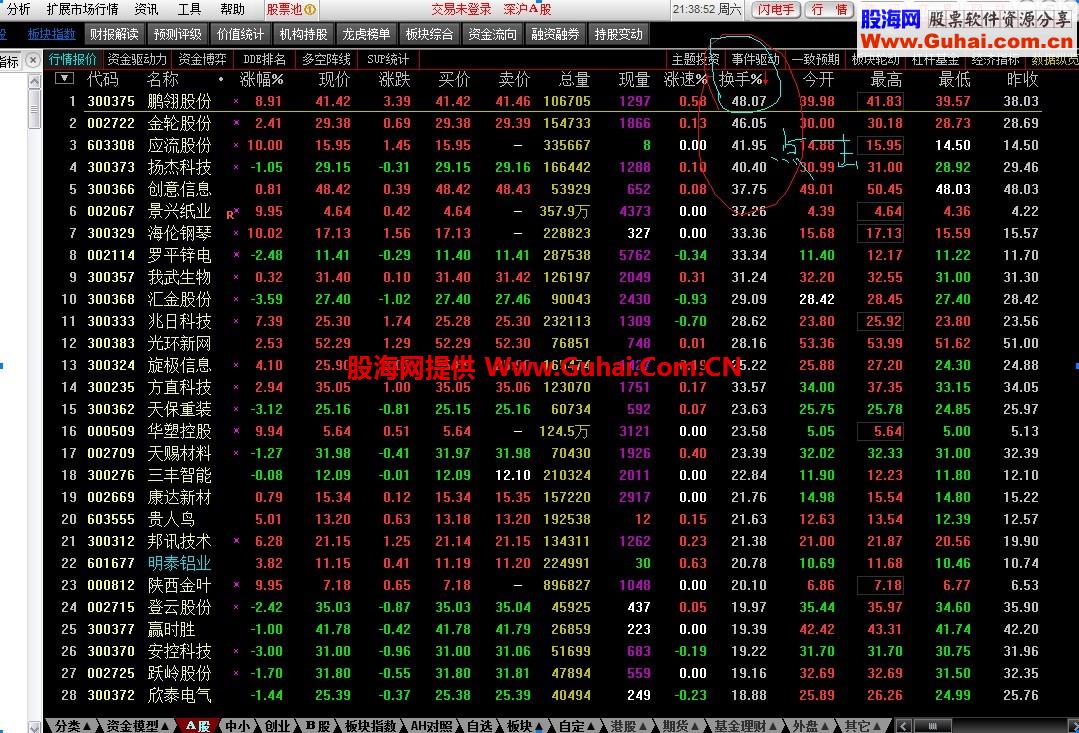
Task: Expand the 基金理财▲ bottom tab menu
Action: 745,726
